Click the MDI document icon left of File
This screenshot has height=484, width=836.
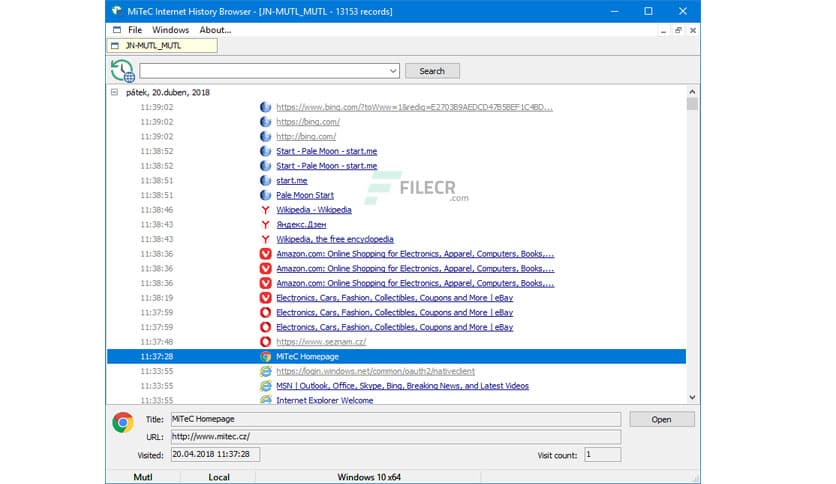(117, 30)
